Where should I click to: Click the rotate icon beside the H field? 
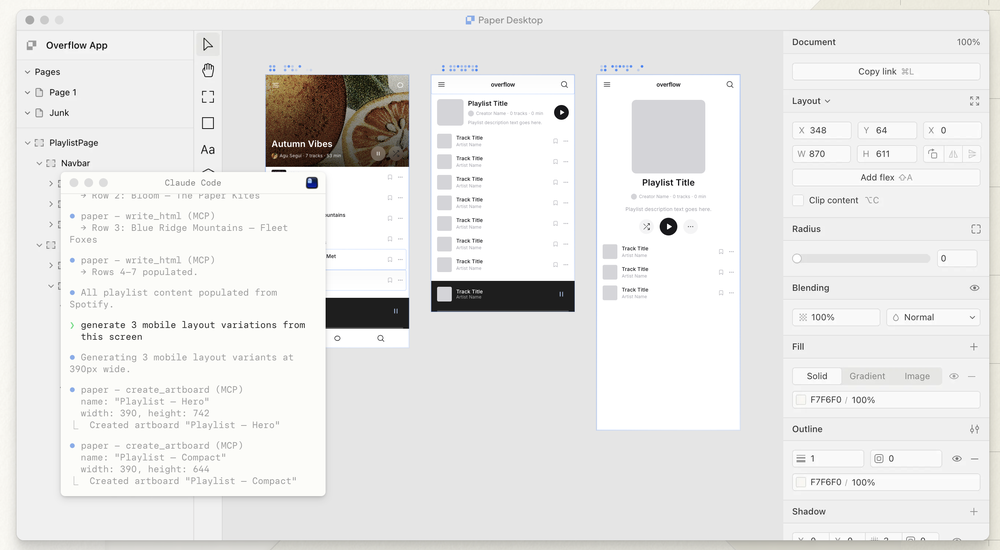click(932, 154)
